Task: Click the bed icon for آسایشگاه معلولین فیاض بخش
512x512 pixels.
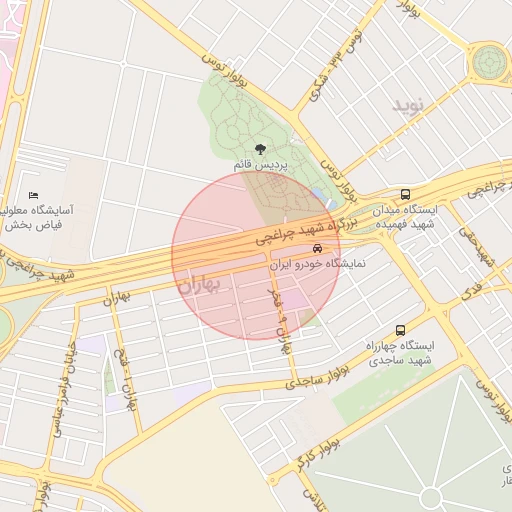Action: (33, 195)
